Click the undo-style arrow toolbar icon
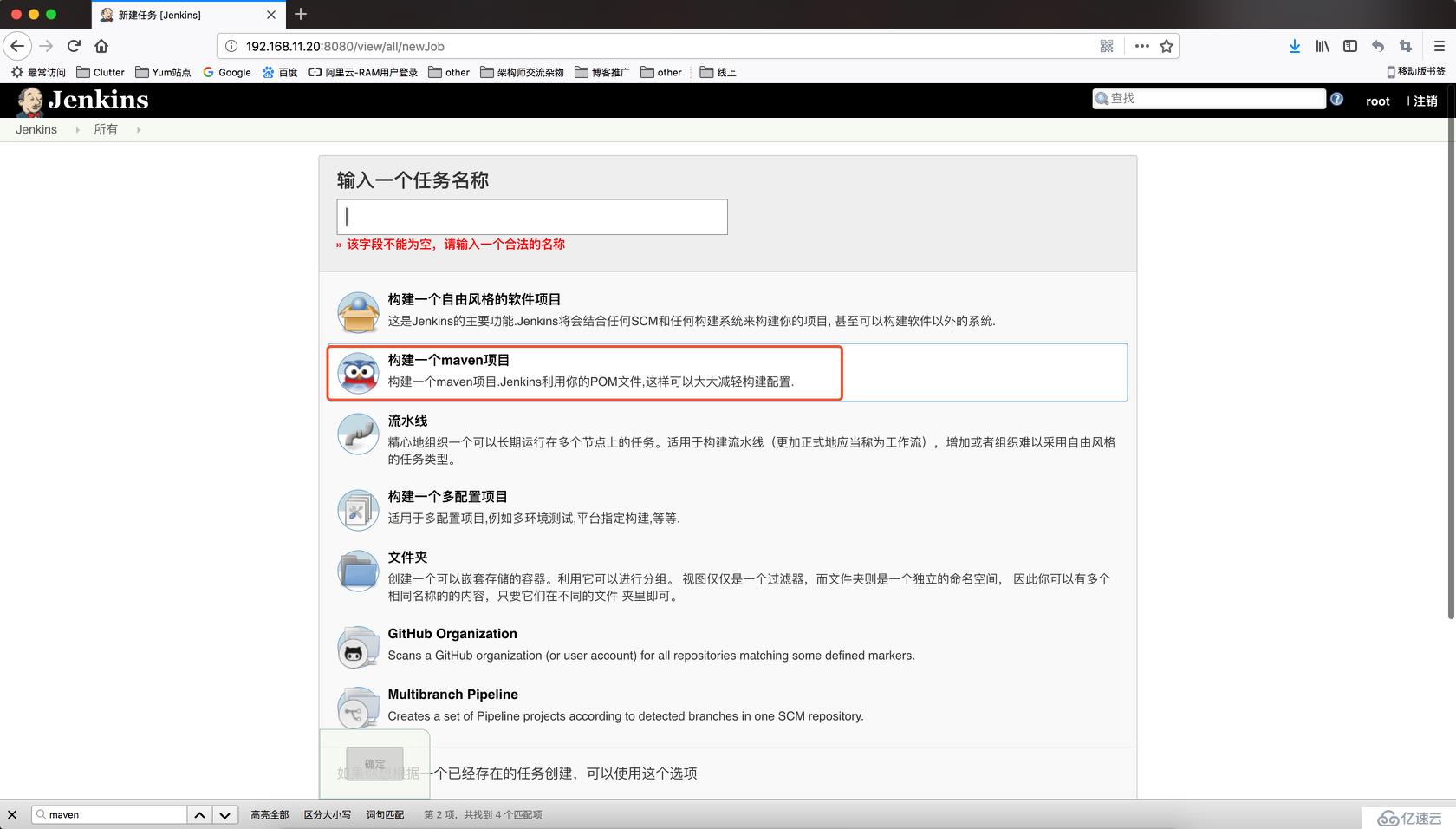 click(1378, 46)
